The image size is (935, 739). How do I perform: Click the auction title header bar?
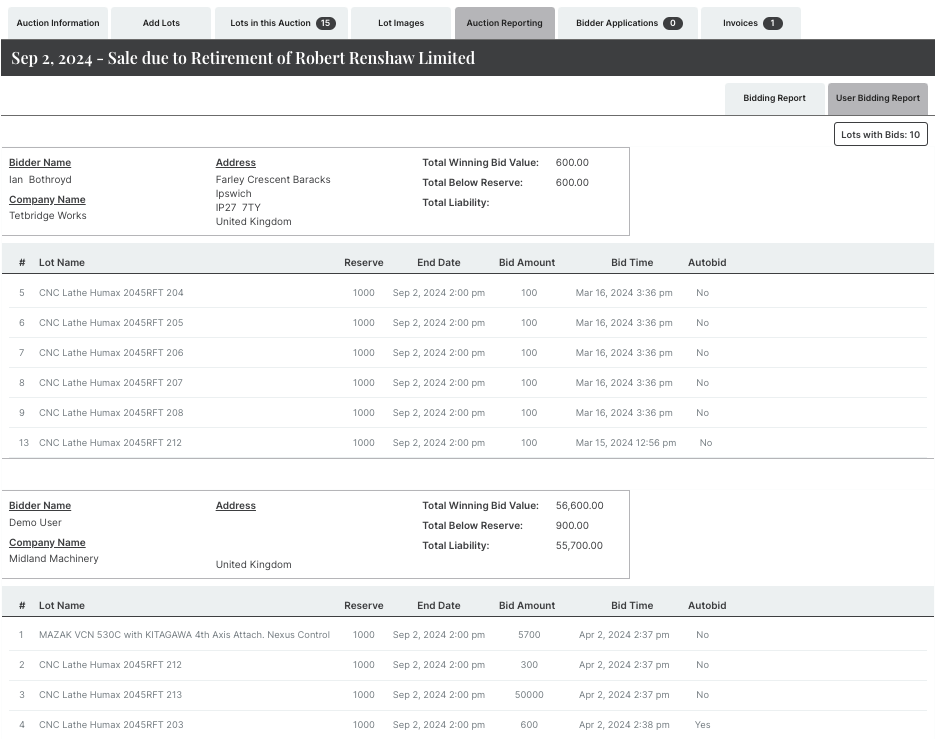(467, 58)
